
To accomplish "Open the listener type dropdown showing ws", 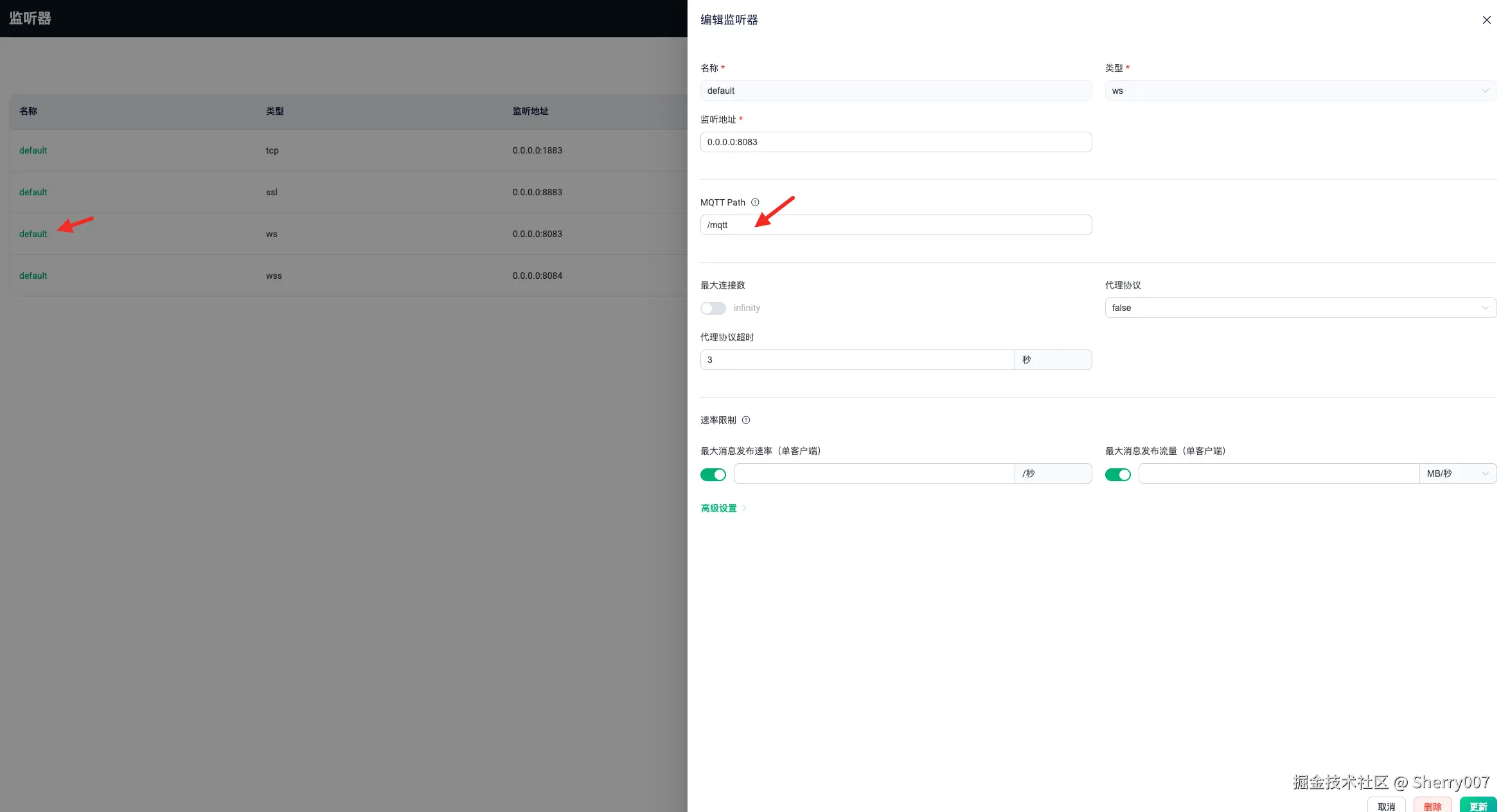I will coord(1300,91).
